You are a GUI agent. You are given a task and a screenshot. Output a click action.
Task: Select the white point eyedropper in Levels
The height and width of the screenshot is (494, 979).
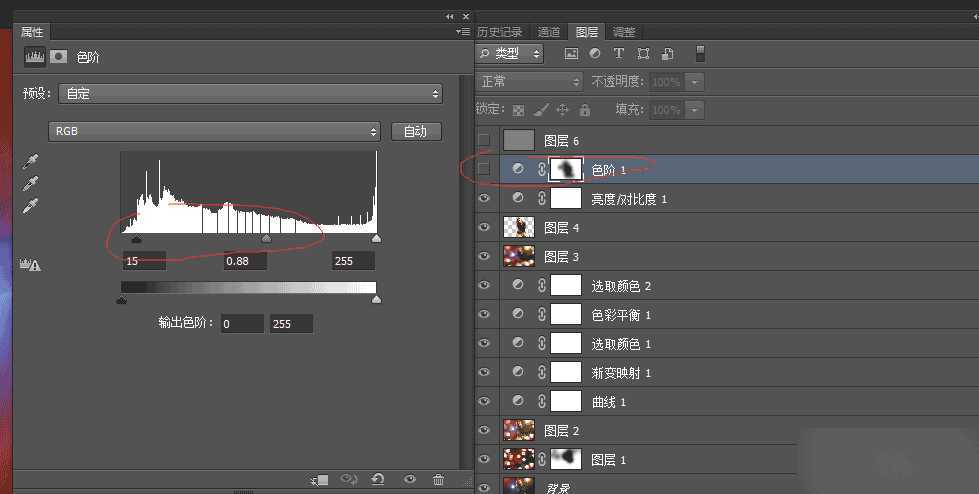[31, 205]
